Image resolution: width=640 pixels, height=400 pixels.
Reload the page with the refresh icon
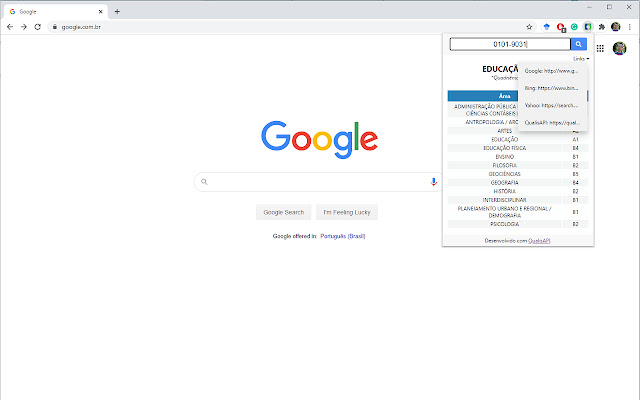38,27
